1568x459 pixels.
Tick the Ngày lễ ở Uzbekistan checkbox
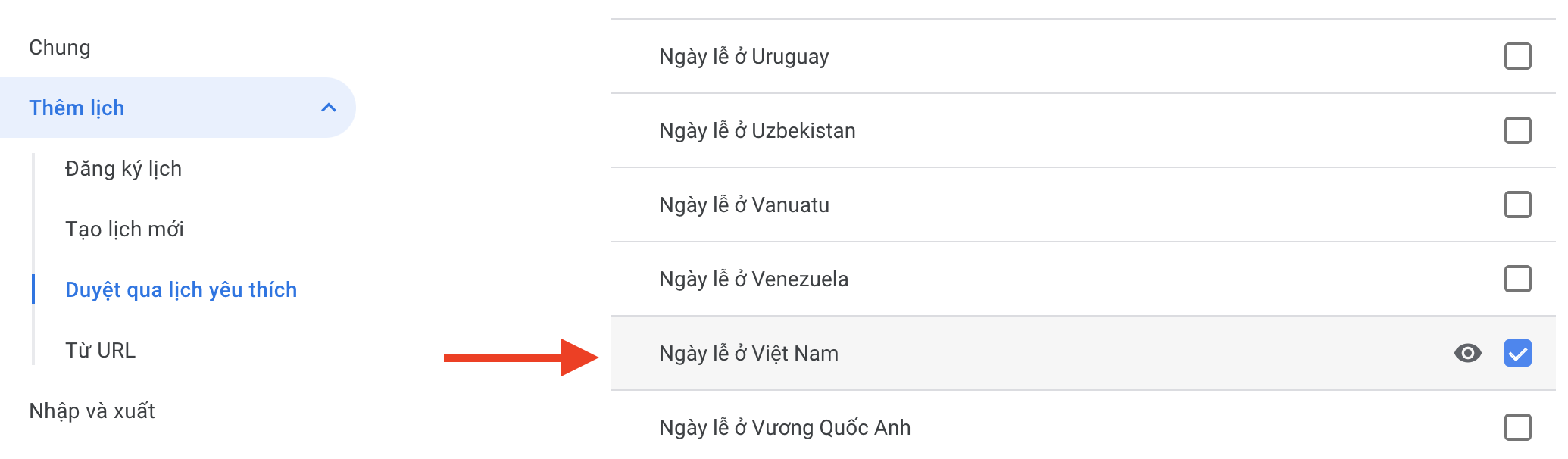pyautogui.click(x=1517, y=130)
